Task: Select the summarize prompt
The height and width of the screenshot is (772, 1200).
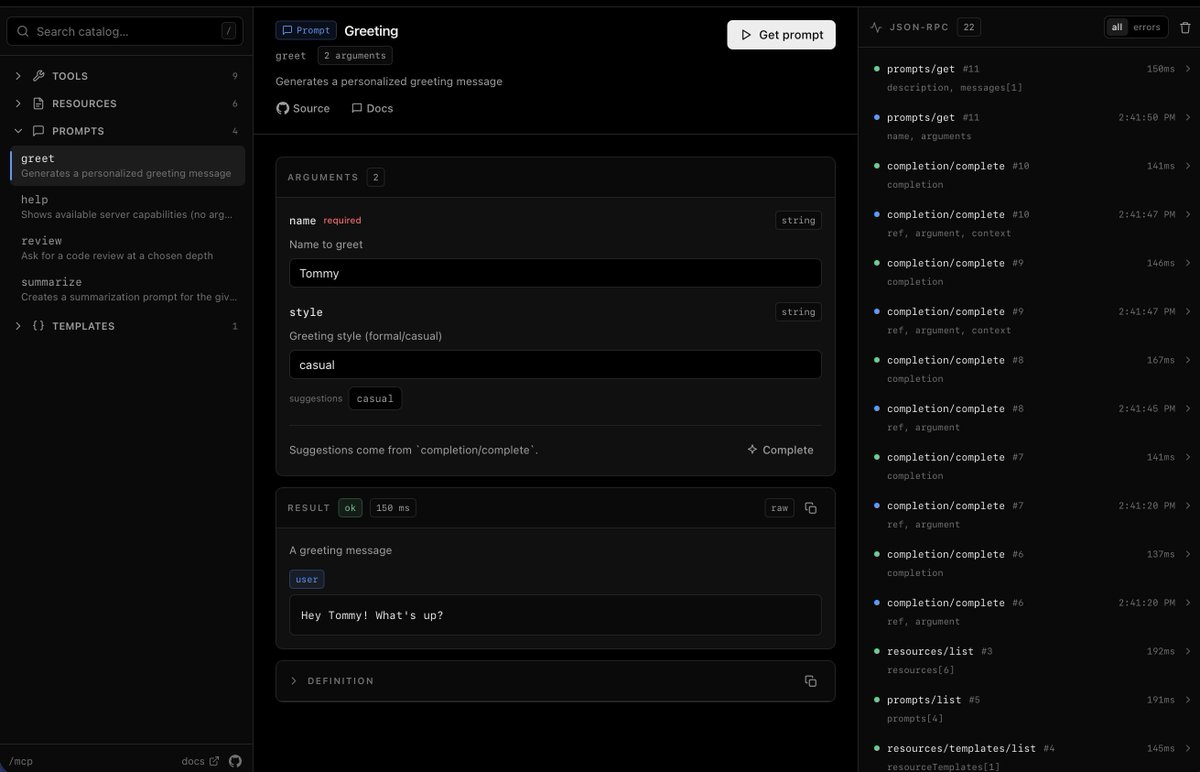Action: tap(127, 289)
